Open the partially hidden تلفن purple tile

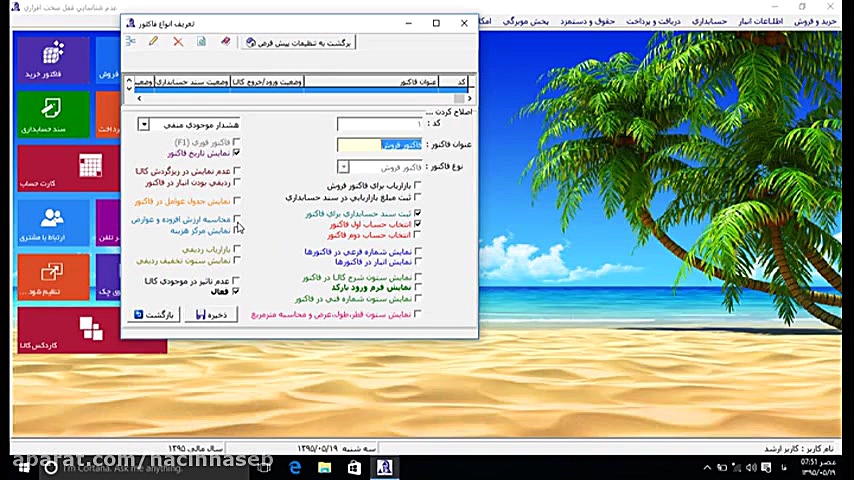tap(108, 222)
